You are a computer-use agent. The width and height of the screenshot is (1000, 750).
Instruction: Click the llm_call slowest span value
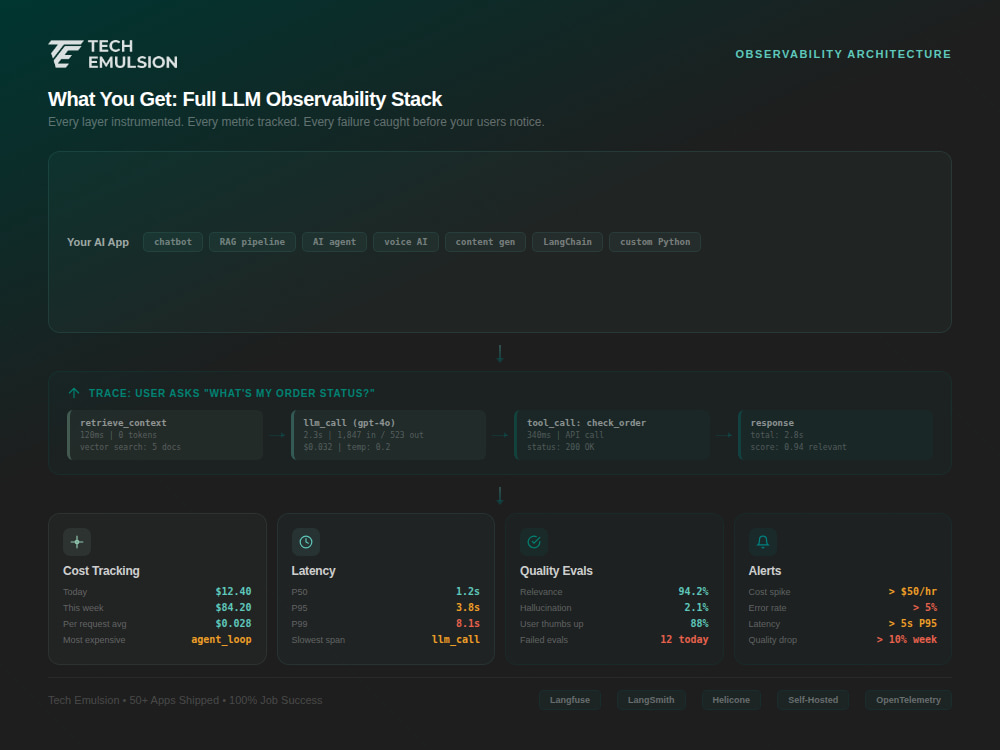point(455,639)
